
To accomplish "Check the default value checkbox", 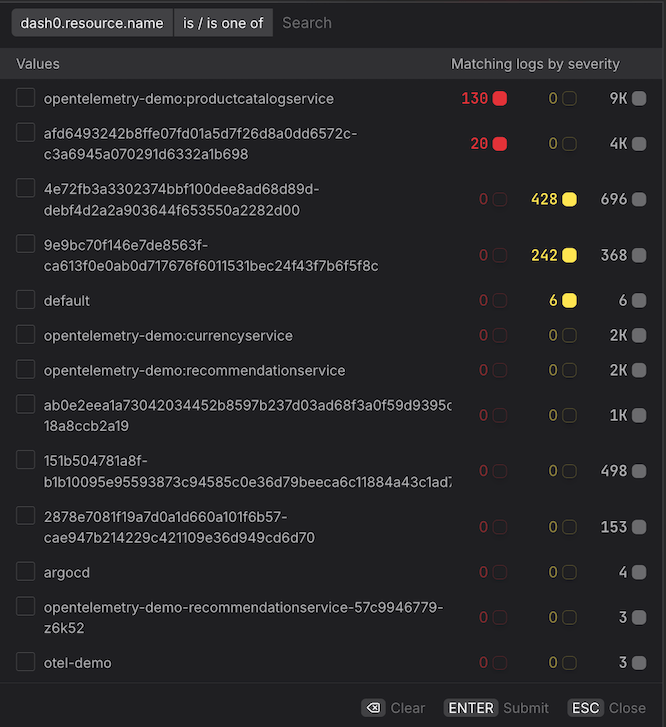I will (26, 300).
